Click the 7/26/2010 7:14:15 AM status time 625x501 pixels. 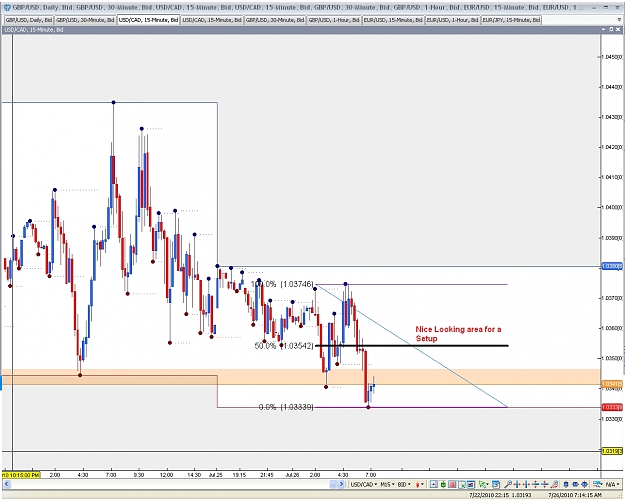(575, 495)
